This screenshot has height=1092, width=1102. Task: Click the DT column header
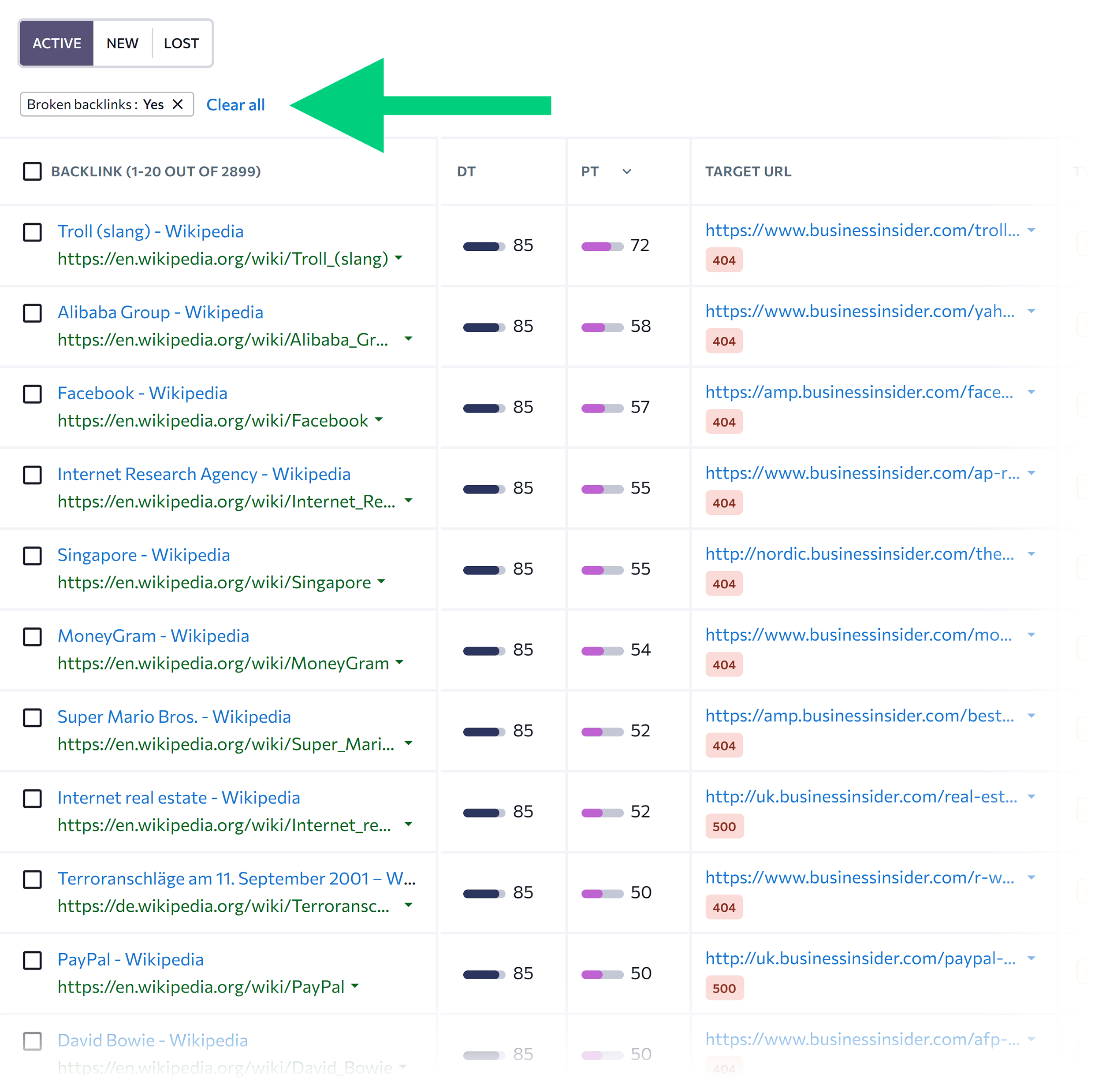pyautogui.click(x=466, y=171)
